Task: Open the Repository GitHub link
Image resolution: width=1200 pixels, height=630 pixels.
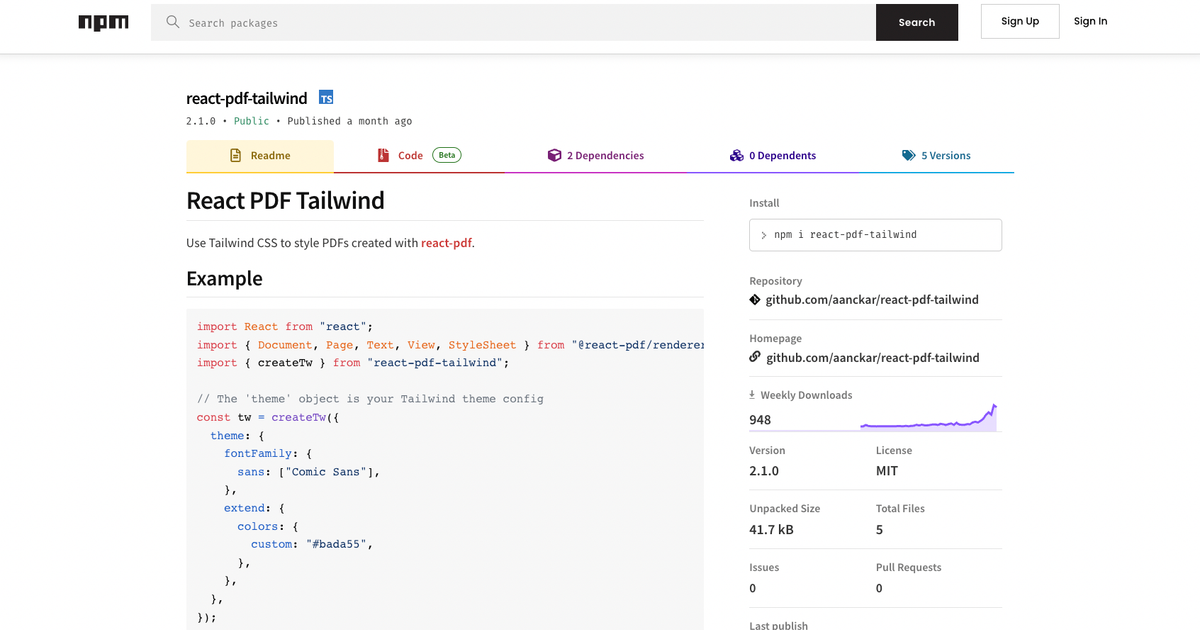Action: pos(872,300)
